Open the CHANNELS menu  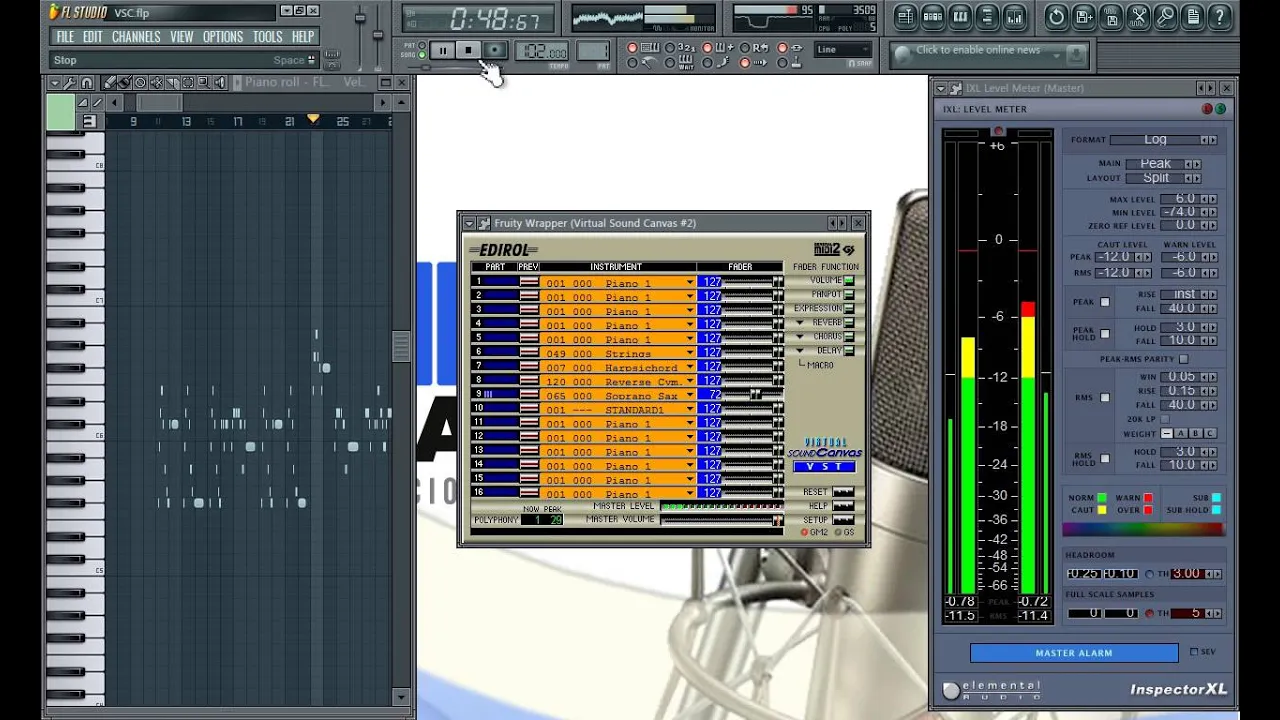[136, 37]
